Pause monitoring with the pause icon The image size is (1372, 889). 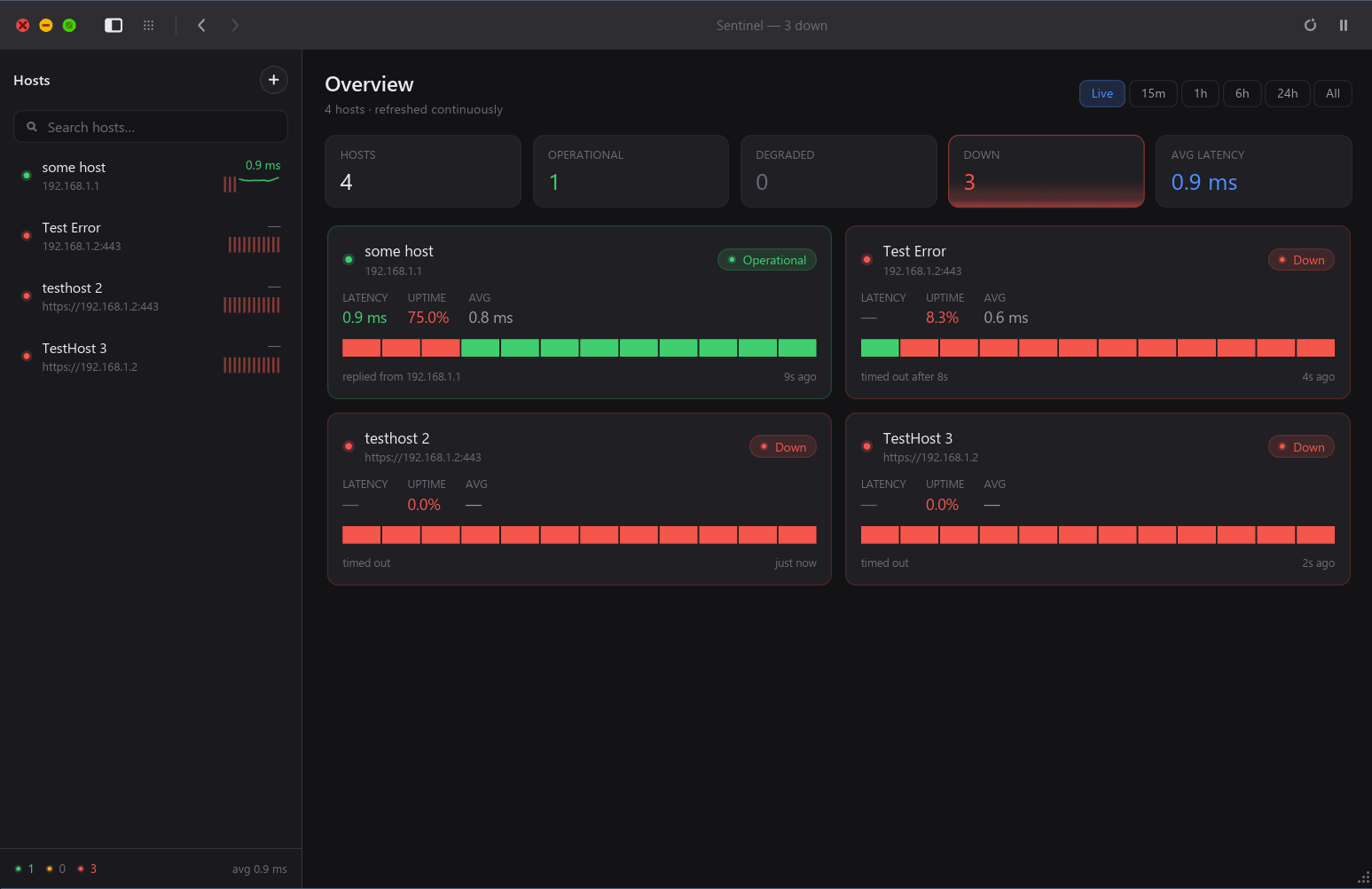click(x=1344, y=25)
